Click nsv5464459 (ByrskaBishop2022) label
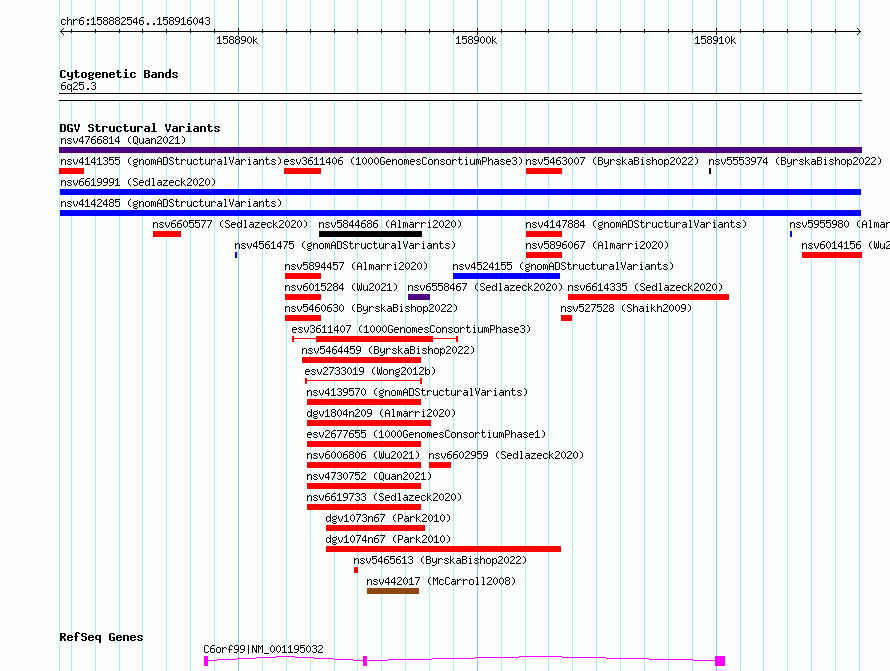The width and height of the screenshot is (890, 671). tap(388, 350)
